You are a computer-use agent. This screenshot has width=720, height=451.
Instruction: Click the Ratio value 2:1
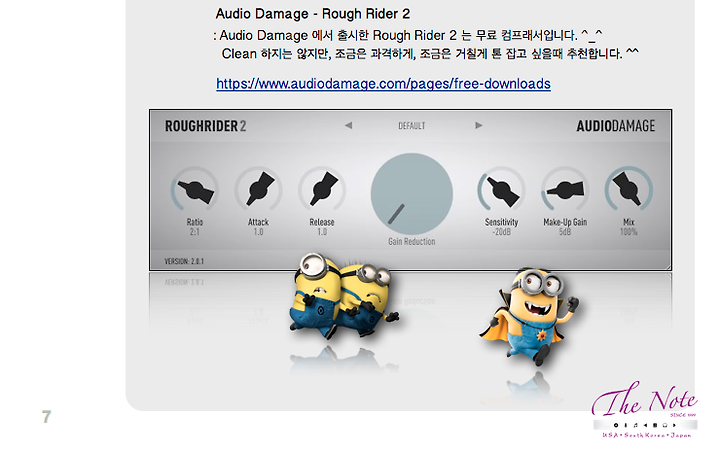click(195, 232)
